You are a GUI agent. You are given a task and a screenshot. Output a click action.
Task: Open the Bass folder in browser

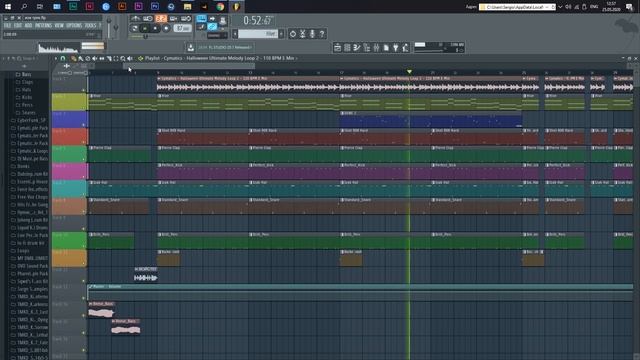(26, 74)
